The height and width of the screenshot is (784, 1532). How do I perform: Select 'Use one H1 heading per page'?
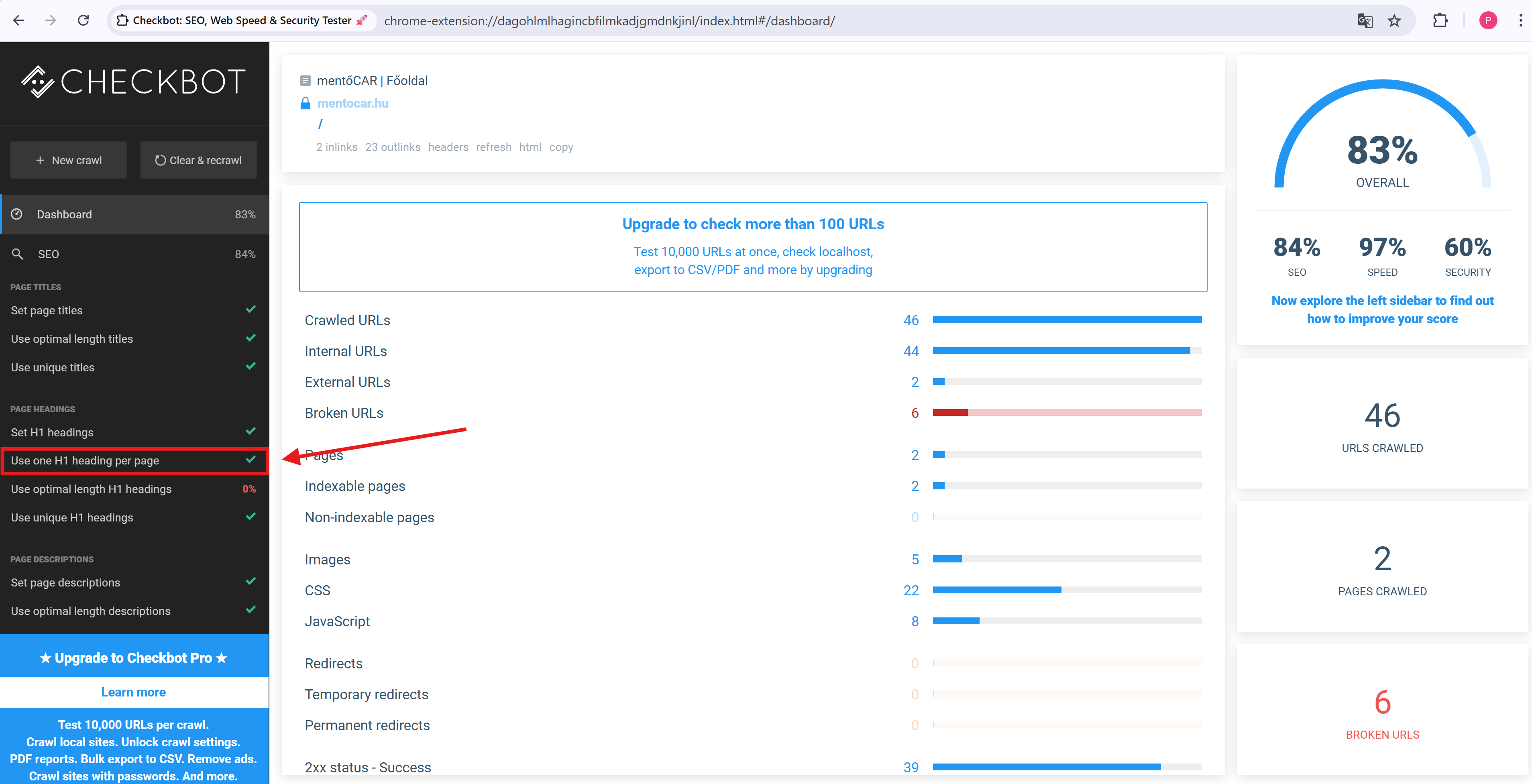pos(85,460)
